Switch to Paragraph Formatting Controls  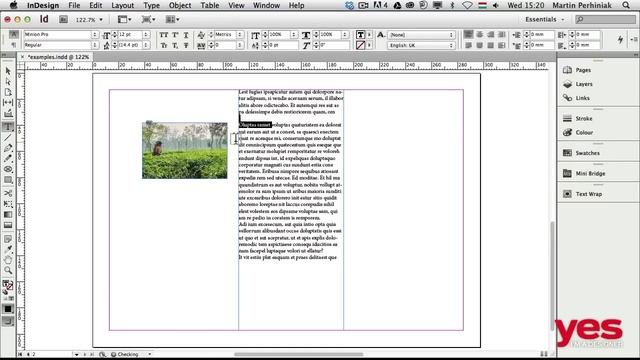tap(13, 45)
